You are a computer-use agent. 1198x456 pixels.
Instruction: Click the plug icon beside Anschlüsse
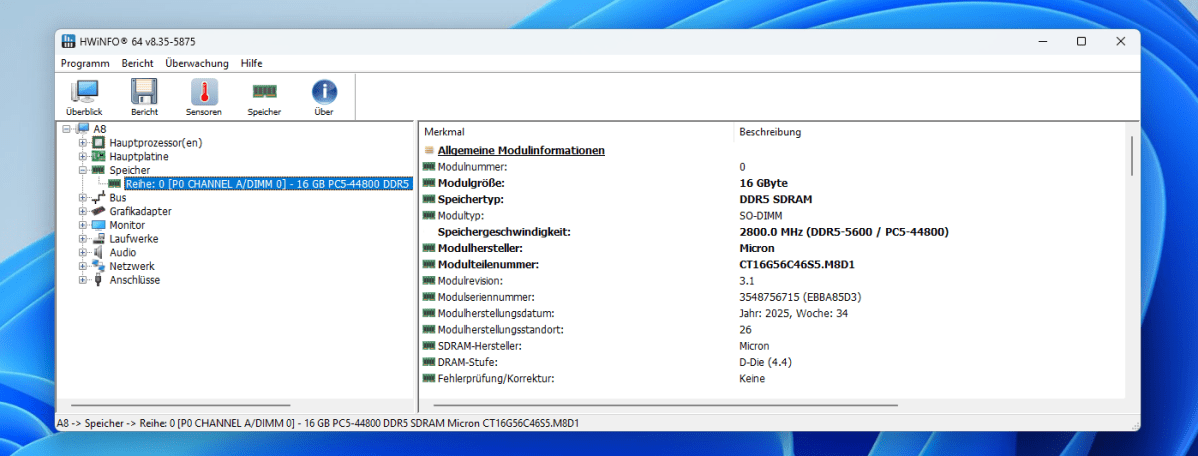pyautogui.click(x=98, y=280)
